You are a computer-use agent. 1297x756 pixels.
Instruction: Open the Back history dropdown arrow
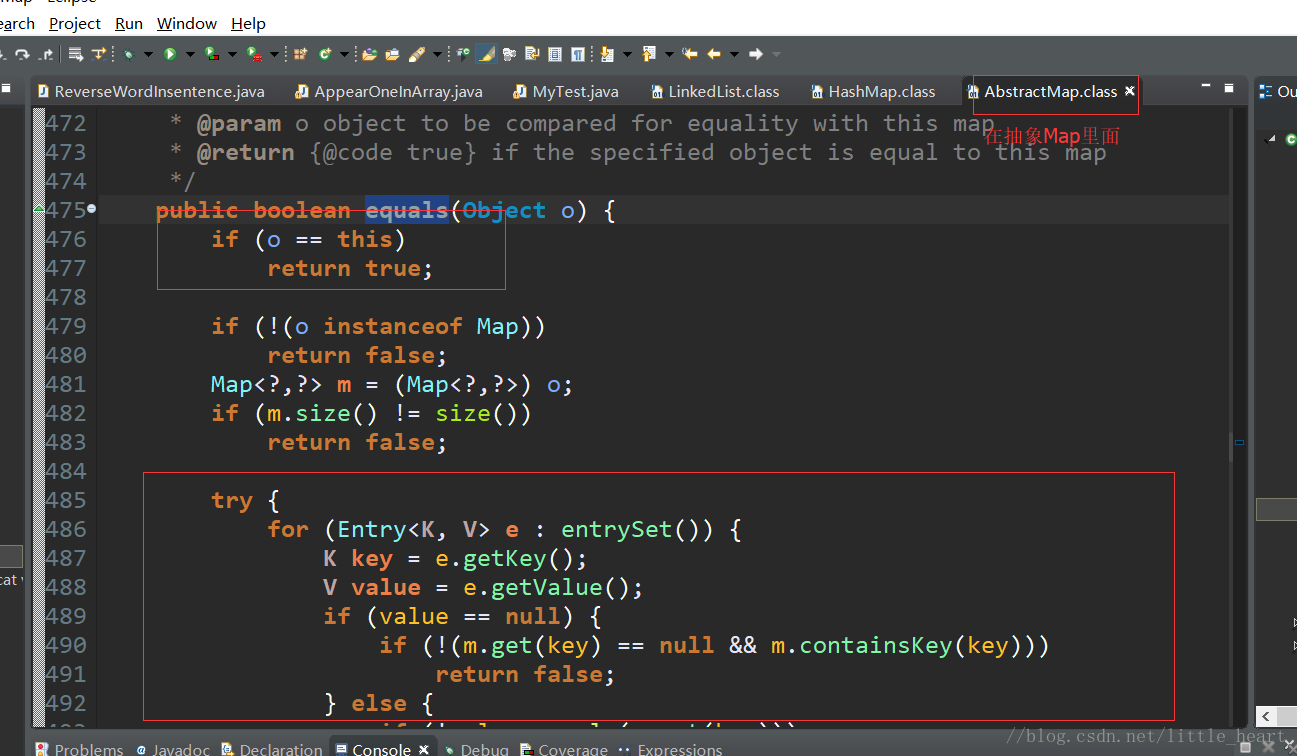point(734,54)
